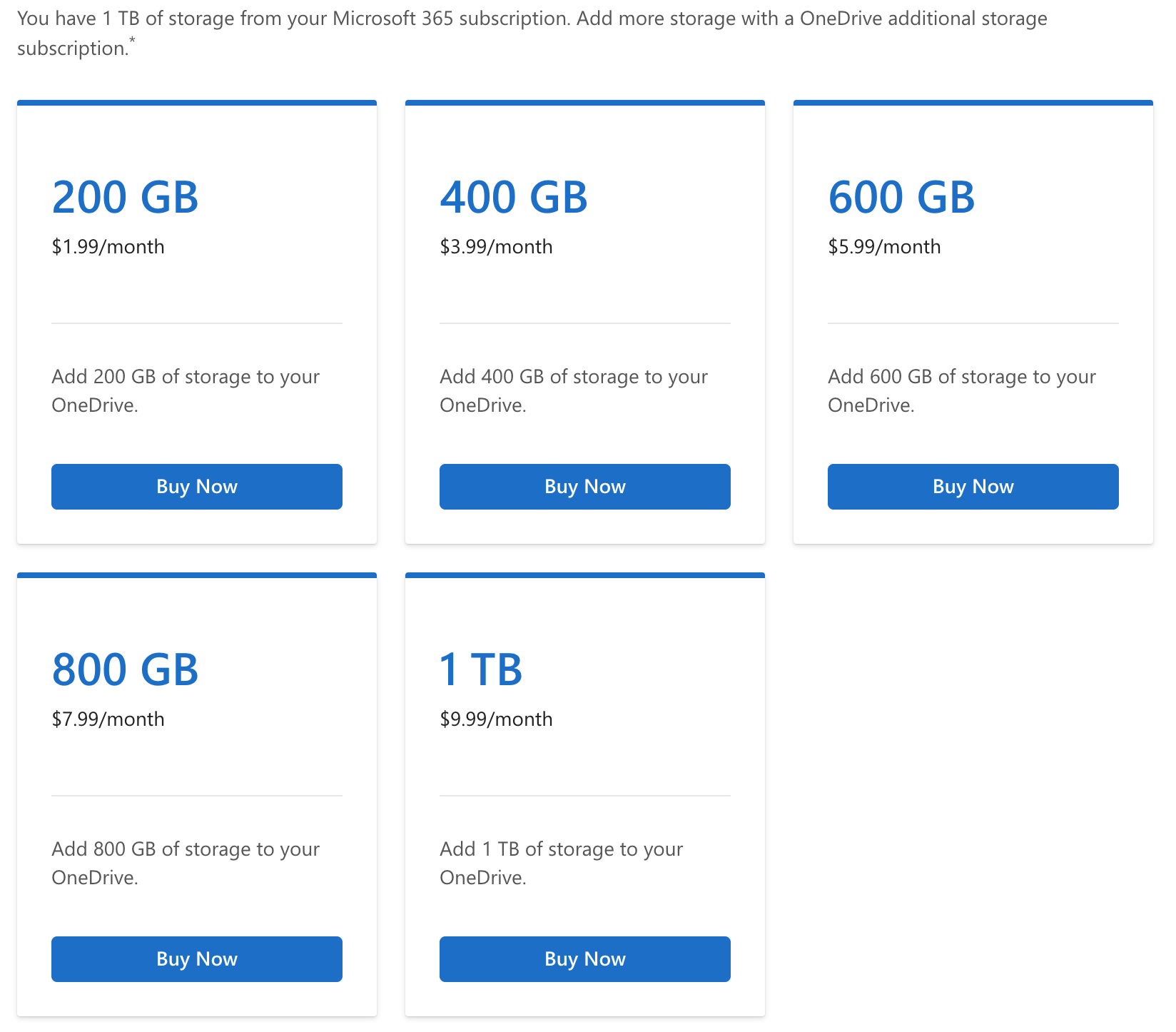Click Buy Now for the 200 GB plan
This screenshot has height=1032, width=1176.
click(196, 487)
